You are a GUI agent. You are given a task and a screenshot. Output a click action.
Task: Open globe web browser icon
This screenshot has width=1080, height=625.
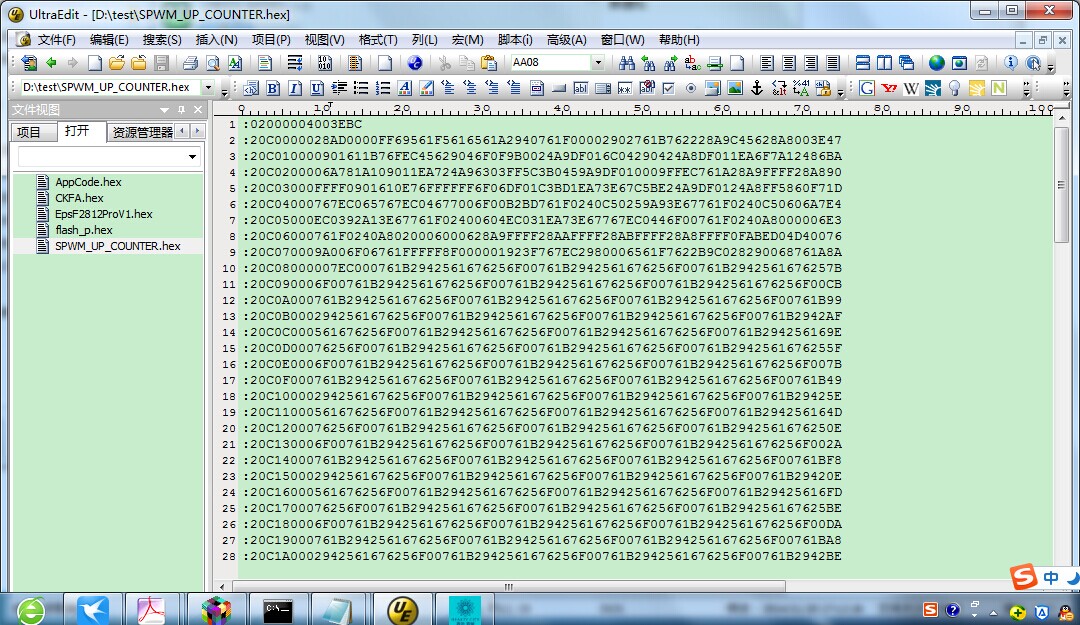click(x=937, y=63)
